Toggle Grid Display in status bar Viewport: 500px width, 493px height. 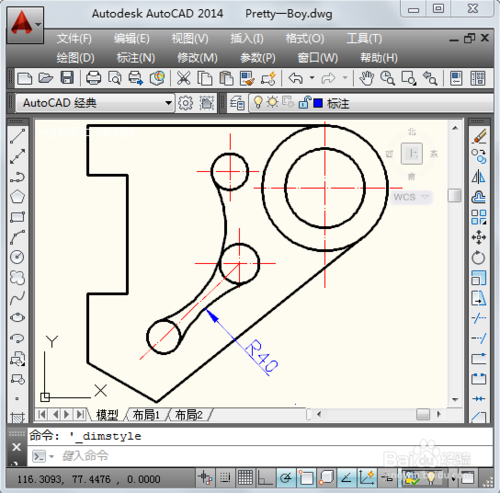tap(245, 479)
